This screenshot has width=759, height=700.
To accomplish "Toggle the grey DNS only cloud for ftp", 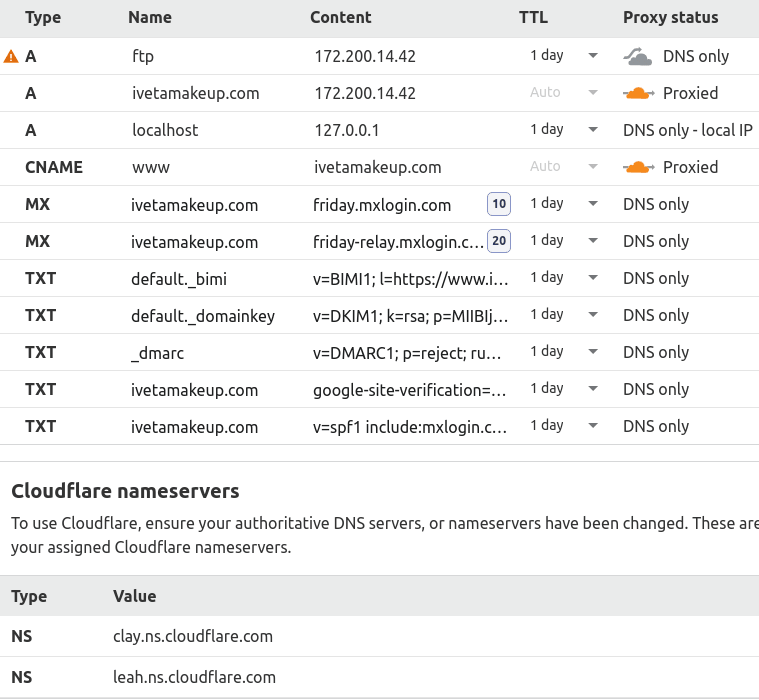I will tap(638, 56).
